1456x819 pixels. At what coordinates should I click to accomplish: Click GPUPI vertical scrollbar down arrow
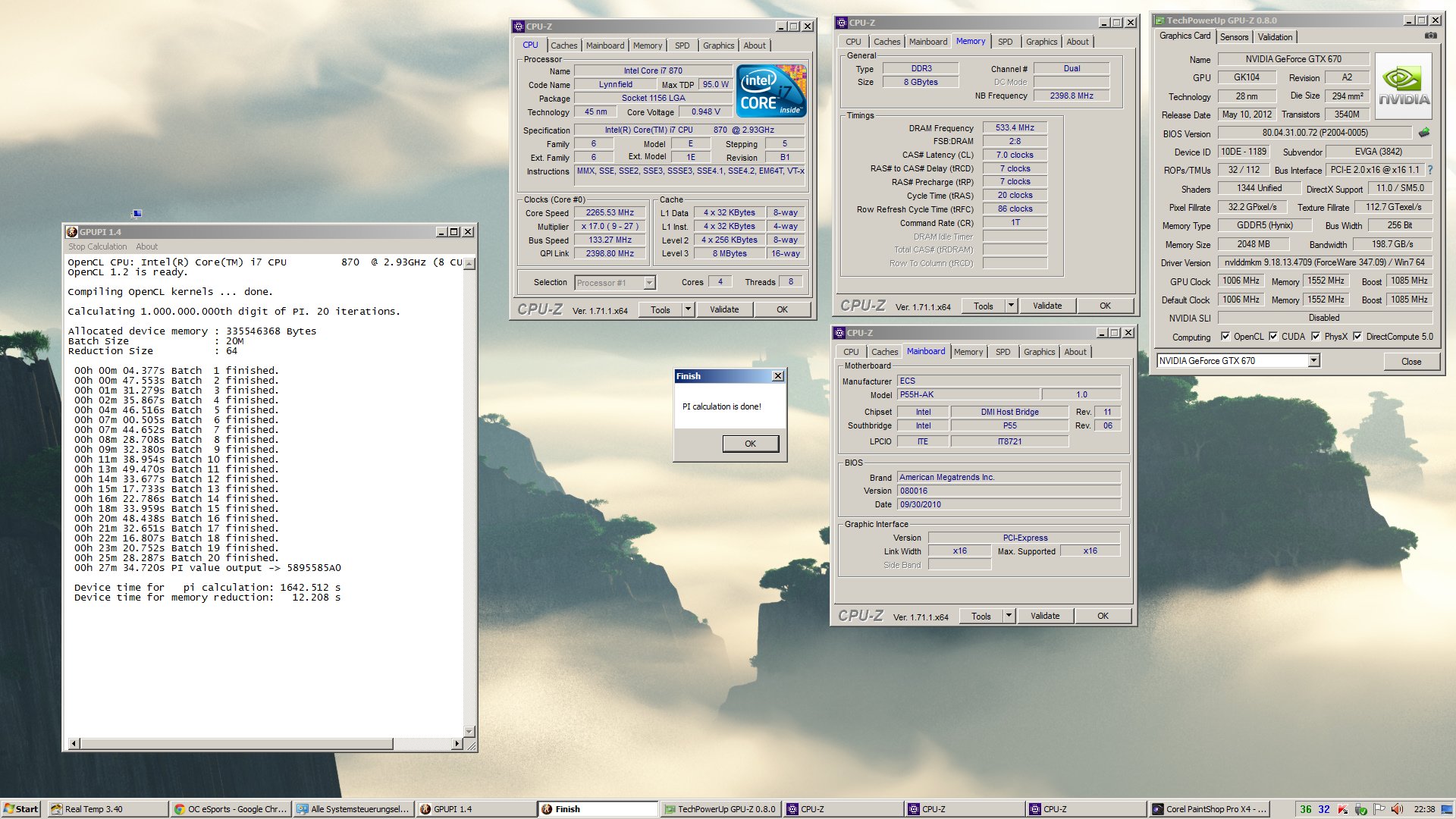click(x=469, y=732)
